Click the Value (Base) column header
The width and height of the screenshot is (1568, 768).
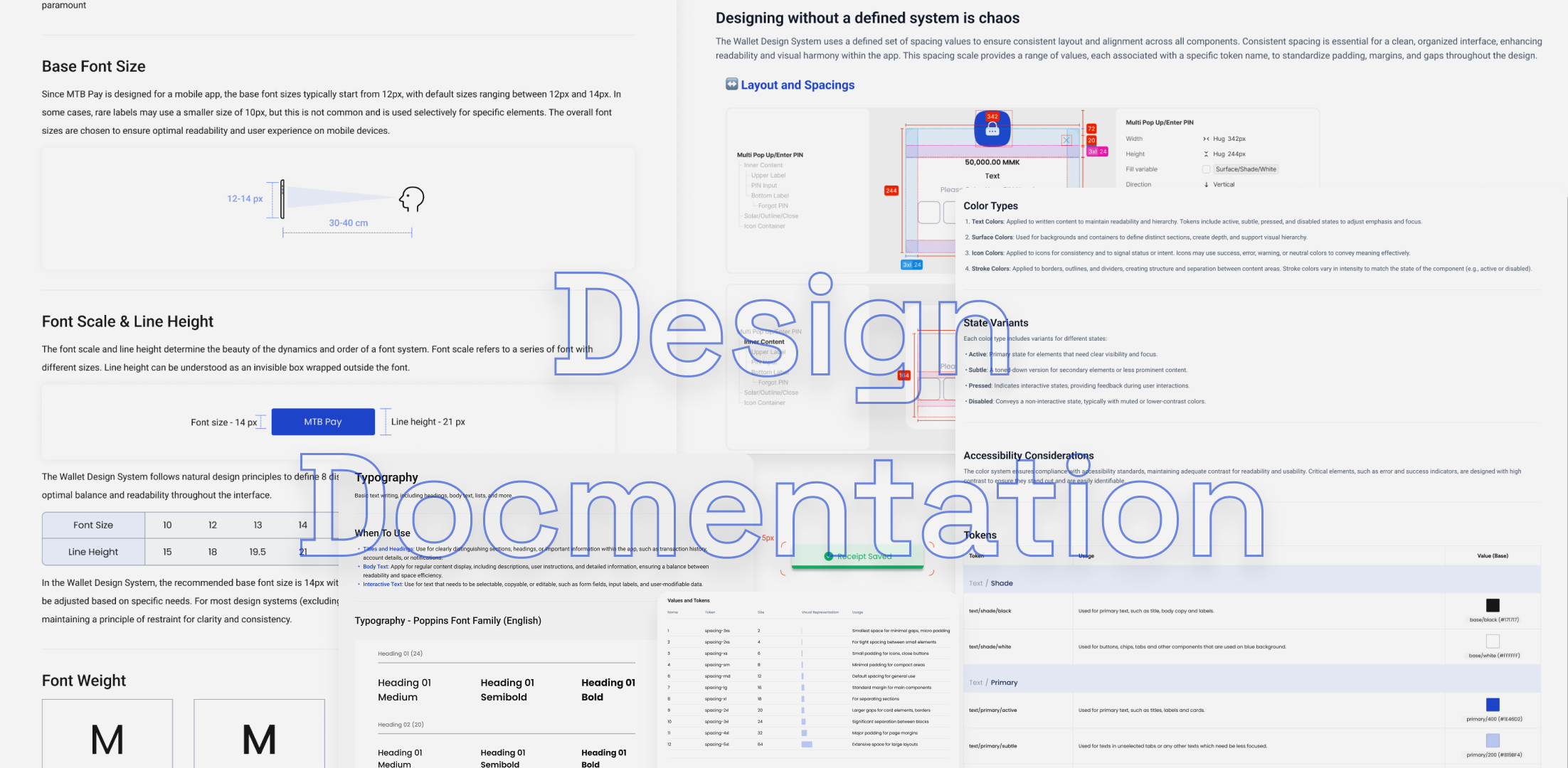click(1493, 556)
